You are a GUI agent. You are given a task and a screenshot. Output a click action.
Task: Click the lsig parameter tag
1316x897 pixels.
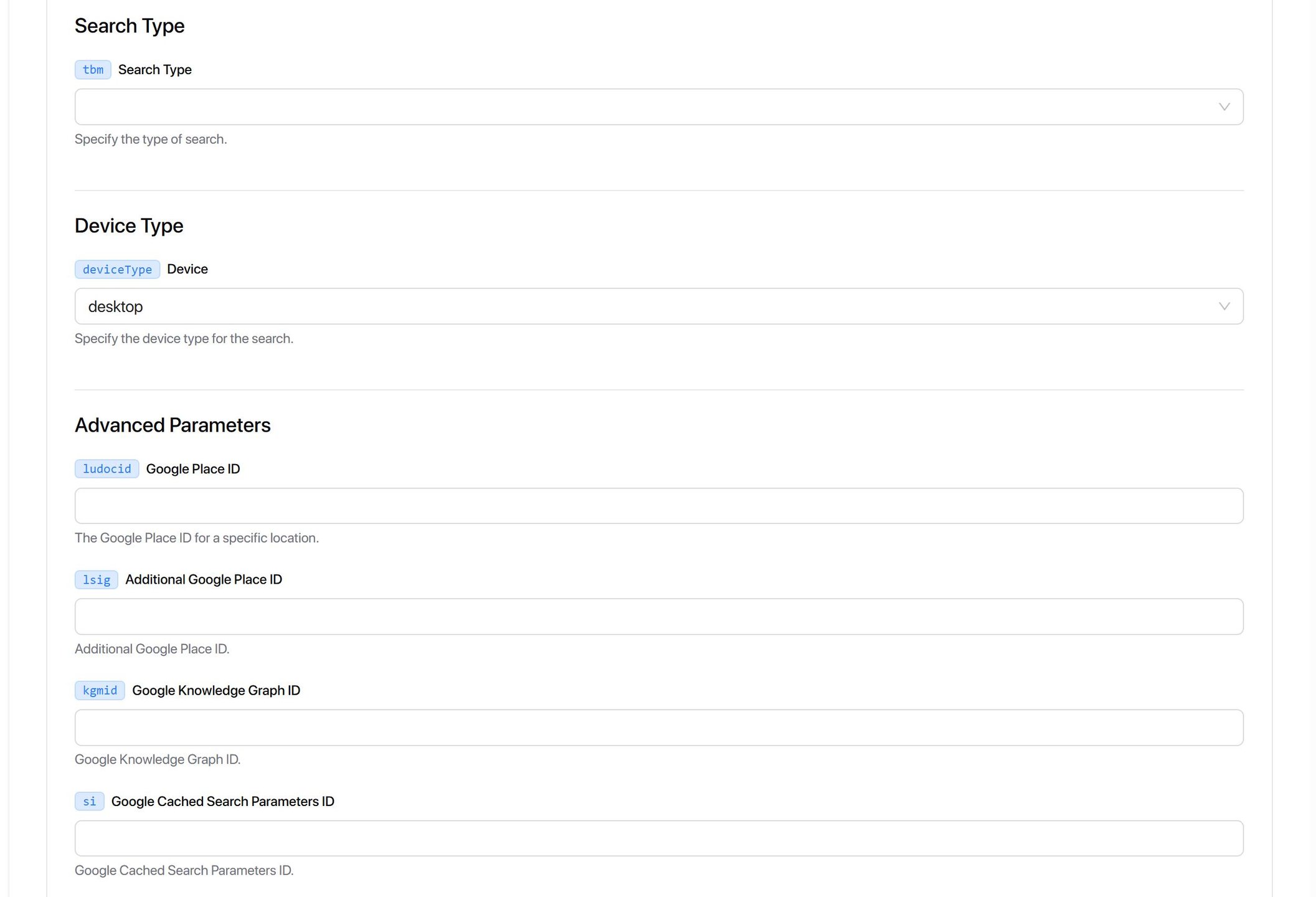tap(96, 580)
